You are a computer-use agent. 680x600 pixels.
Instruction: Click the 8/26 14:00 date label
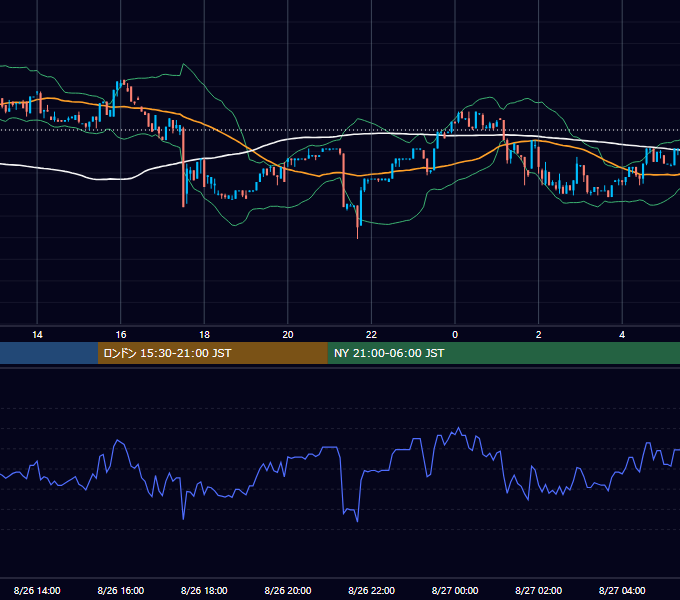tap(37, 590)
